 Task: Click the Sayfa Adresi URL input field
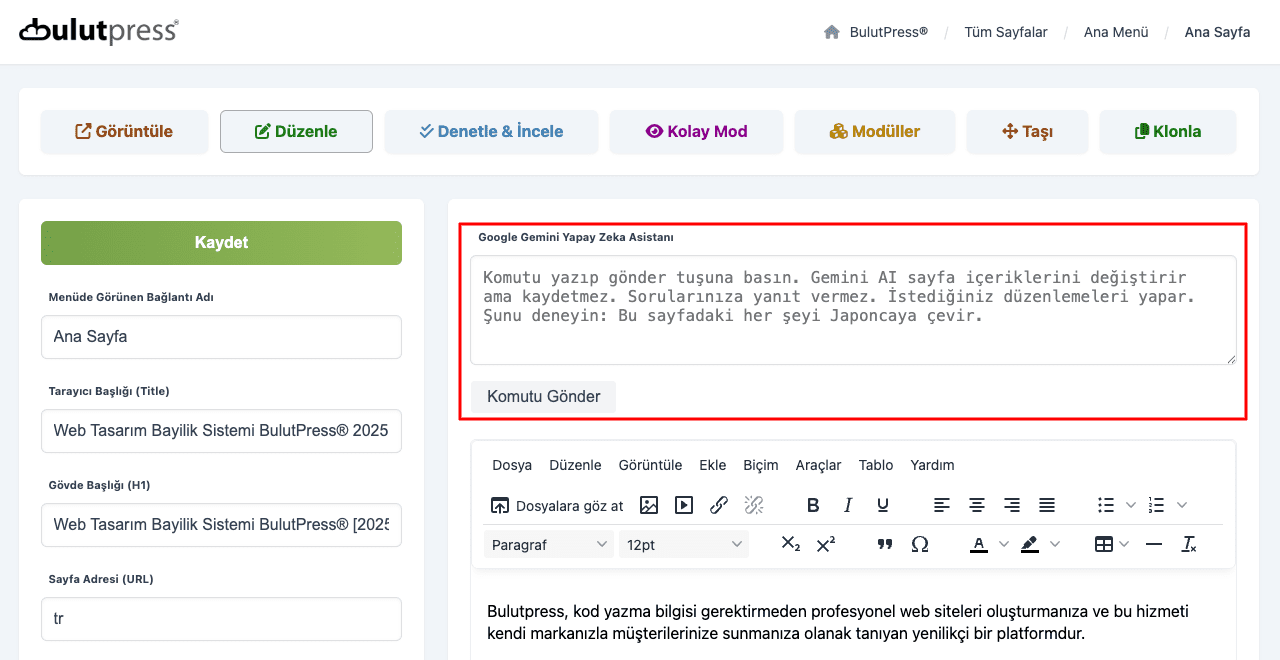pyautogui.click(x=221, y=619)
